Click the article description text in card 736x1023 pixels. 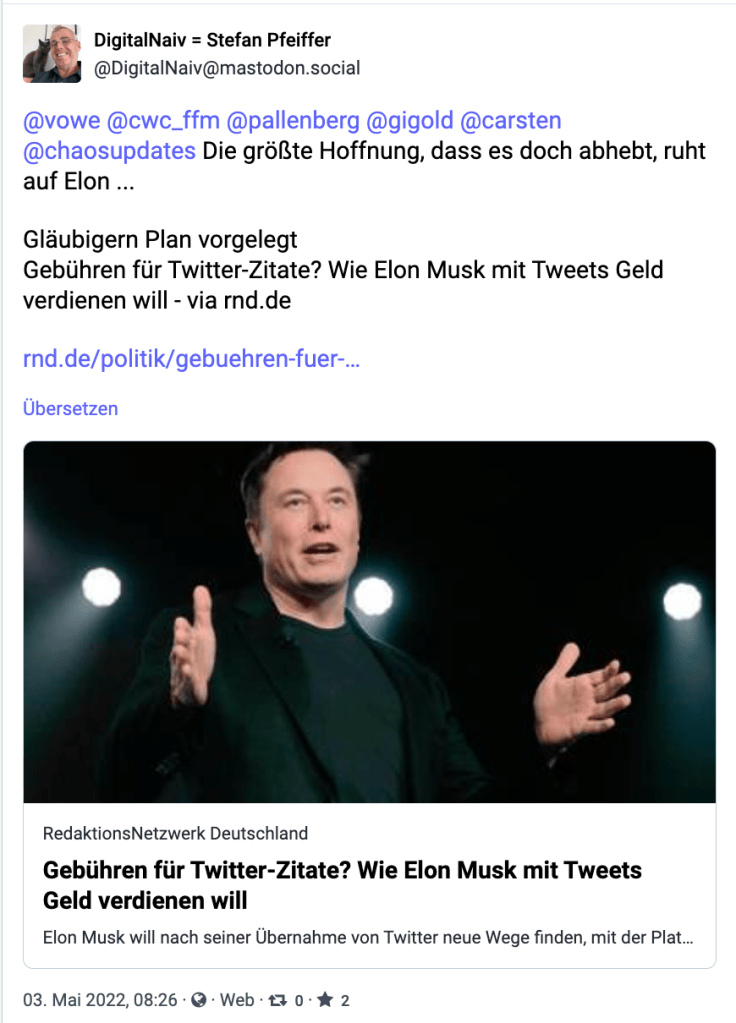click(368, 938)
